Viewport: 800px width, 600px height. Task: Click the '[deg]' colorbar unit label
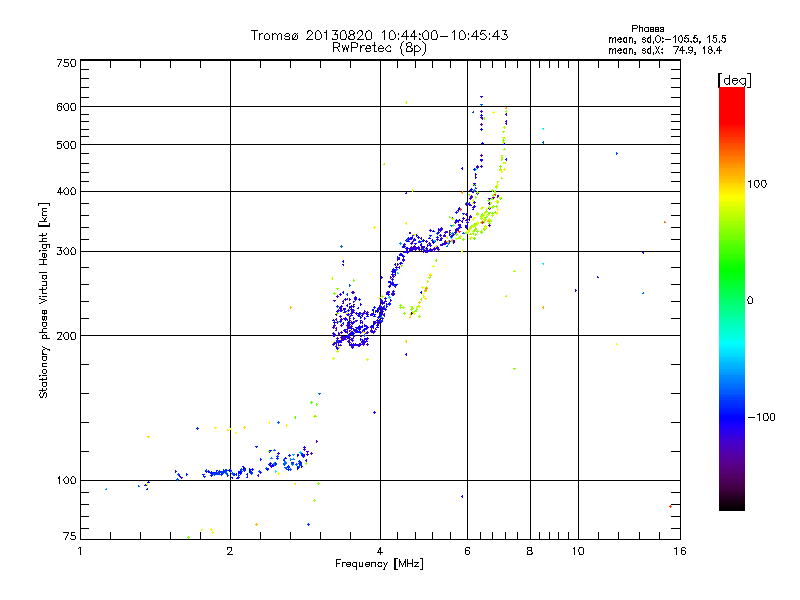(734, 80)
